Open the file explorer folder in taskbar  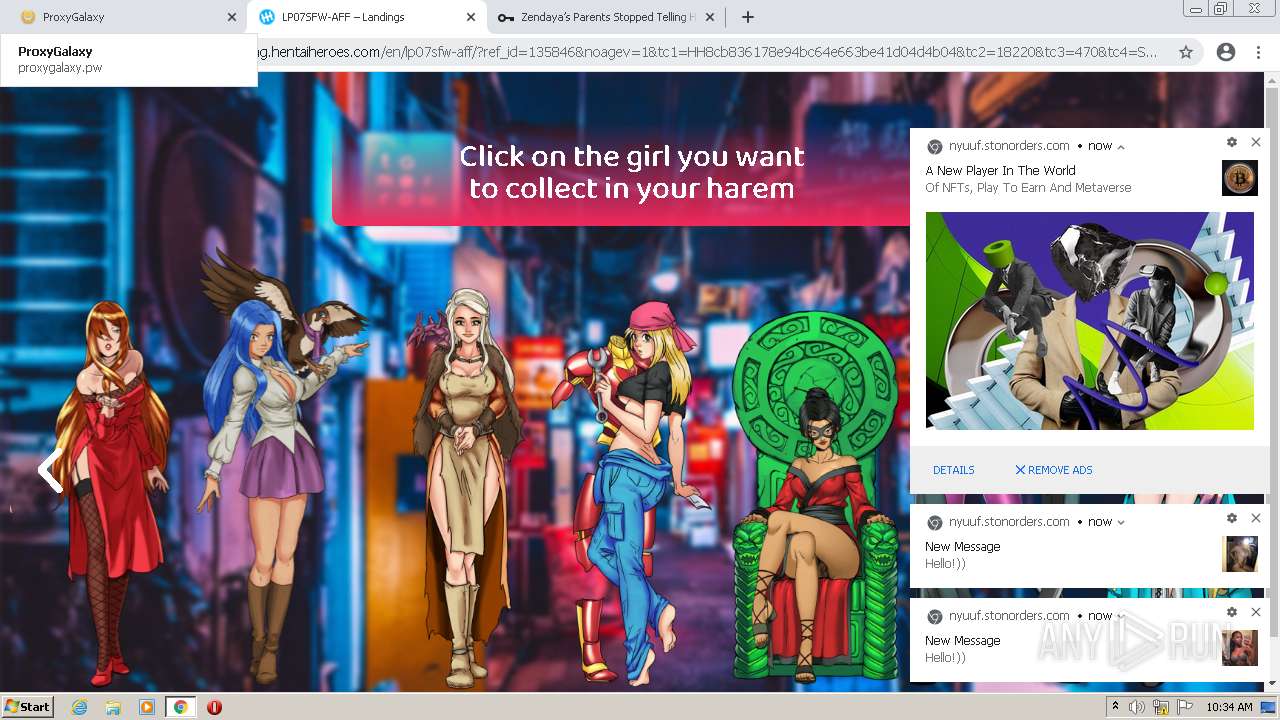pyautogui.click(x=113, y=707)
